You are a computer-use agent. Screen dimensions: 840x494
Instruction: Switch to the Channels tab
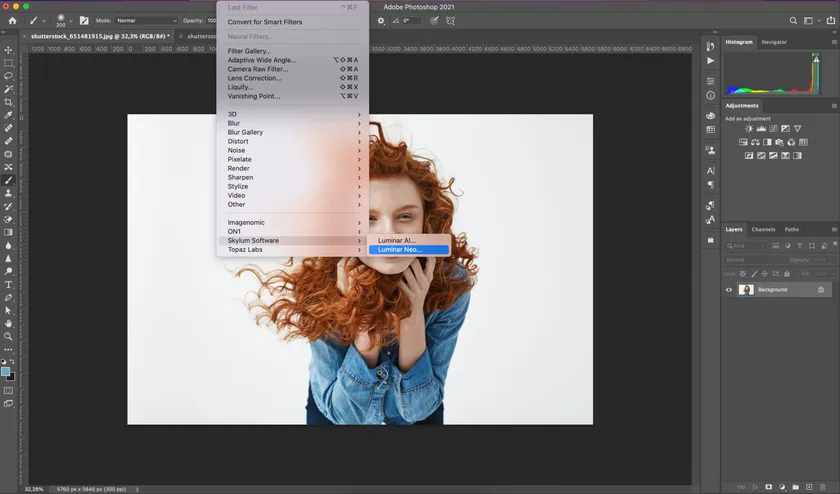tap(763, 229)
